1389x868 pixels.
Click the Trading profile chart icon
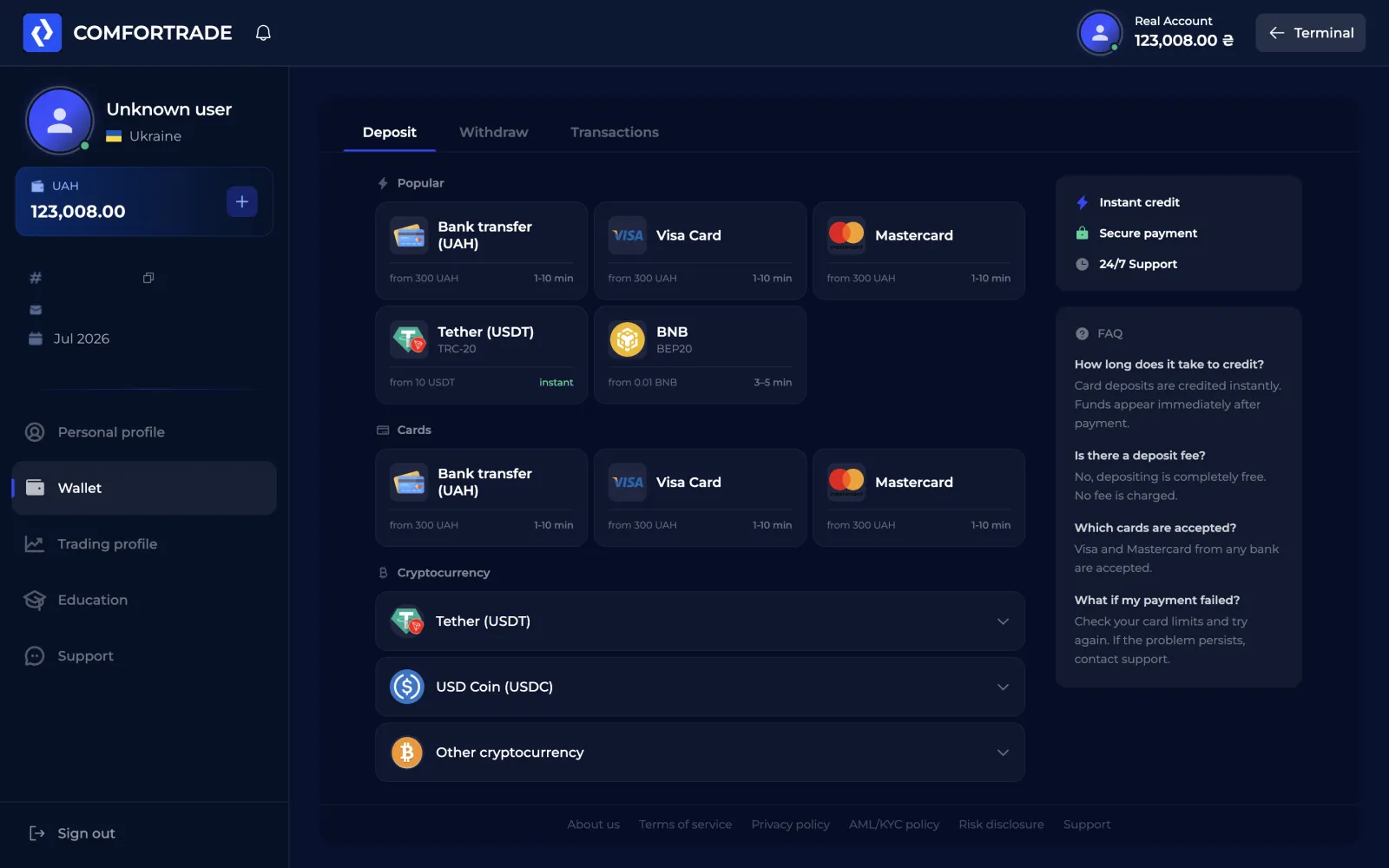coord(35,544)
